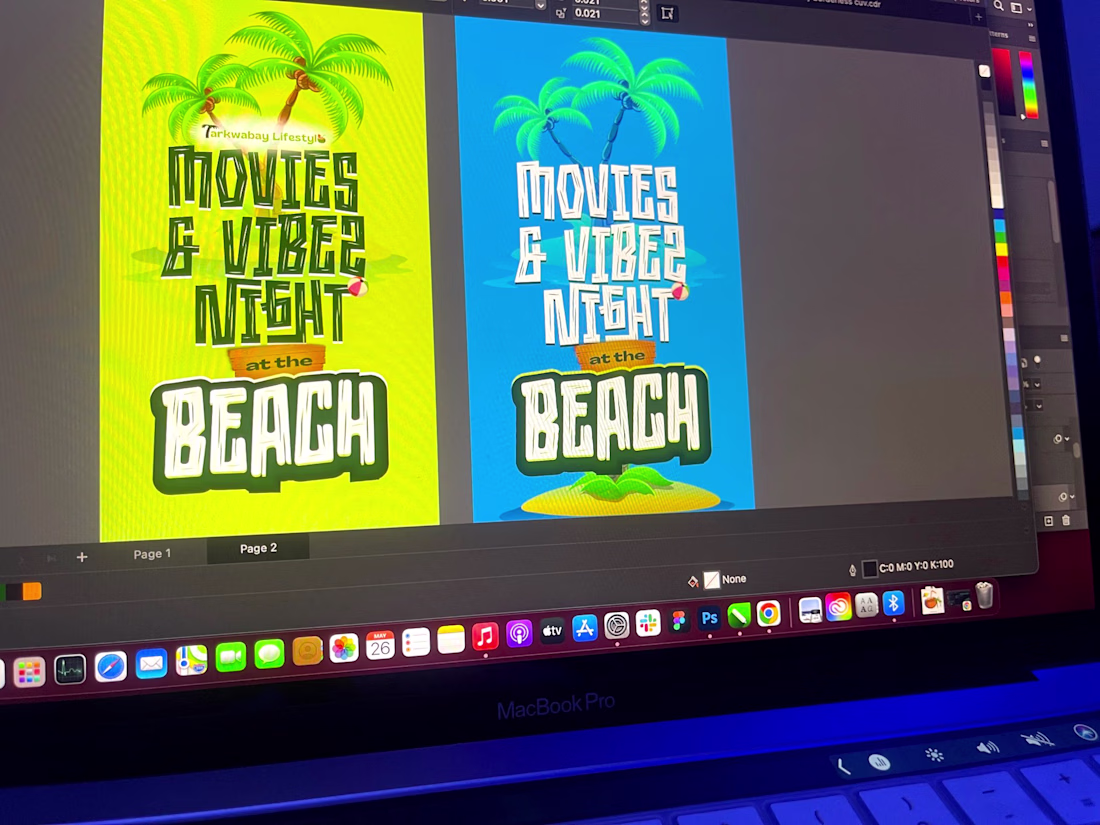Switch to the Page 2 tab
Image resolution: width=1100 pixels, height=825 pixels.
pos(258,548)
